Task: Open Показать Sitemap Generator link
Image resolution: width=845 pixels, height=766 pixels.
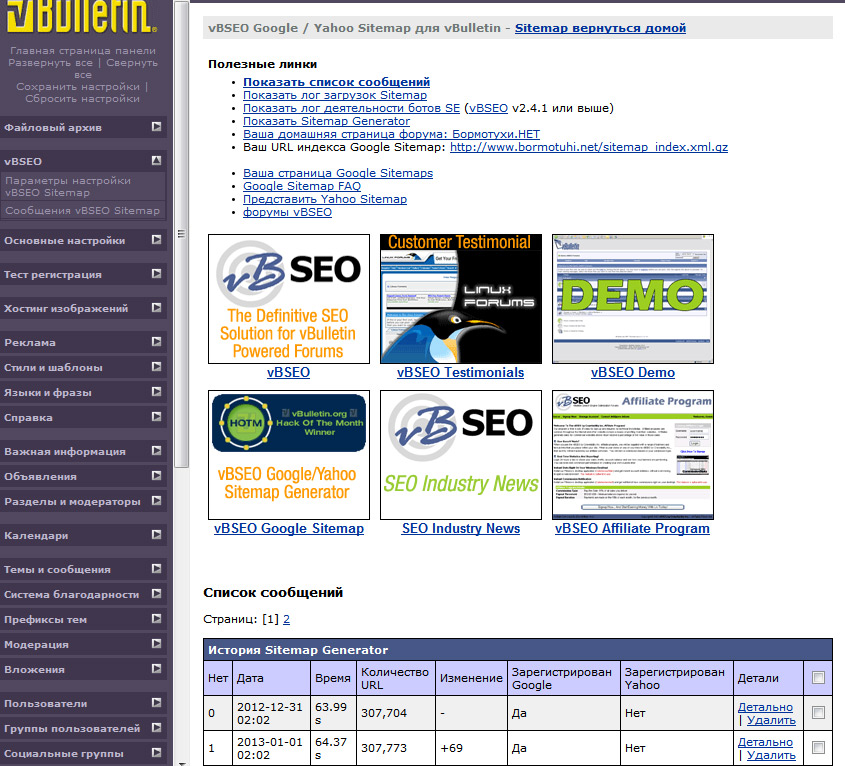Action: tap(327, 121)
